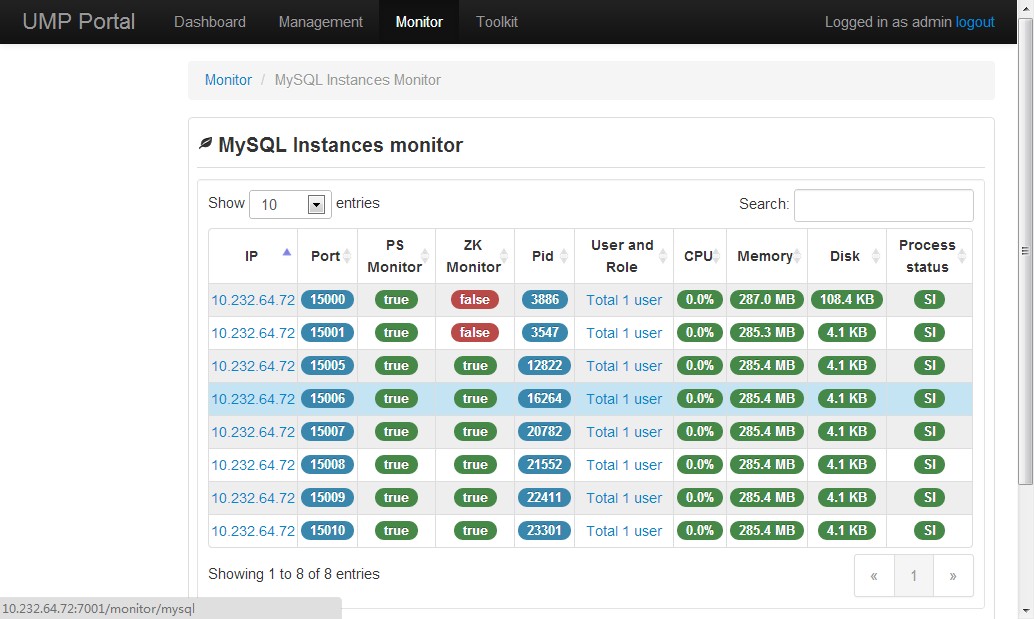Go to previous page of entries
Image resolution: width=1034 pixels, height=619 pixels.
[874, 575]
